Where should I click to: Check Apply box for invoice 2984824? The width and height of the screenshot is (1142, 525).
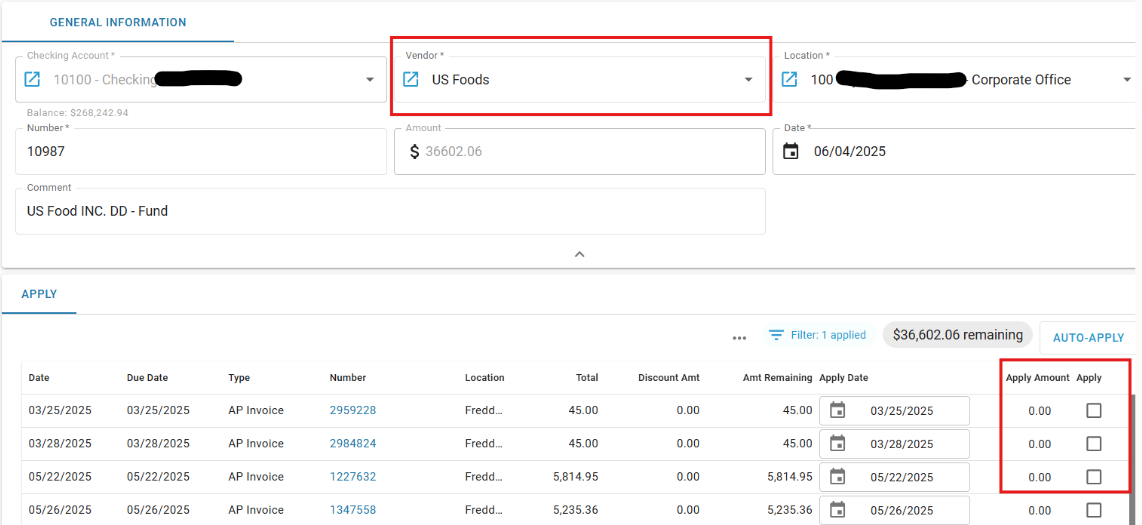point(1093,443)
